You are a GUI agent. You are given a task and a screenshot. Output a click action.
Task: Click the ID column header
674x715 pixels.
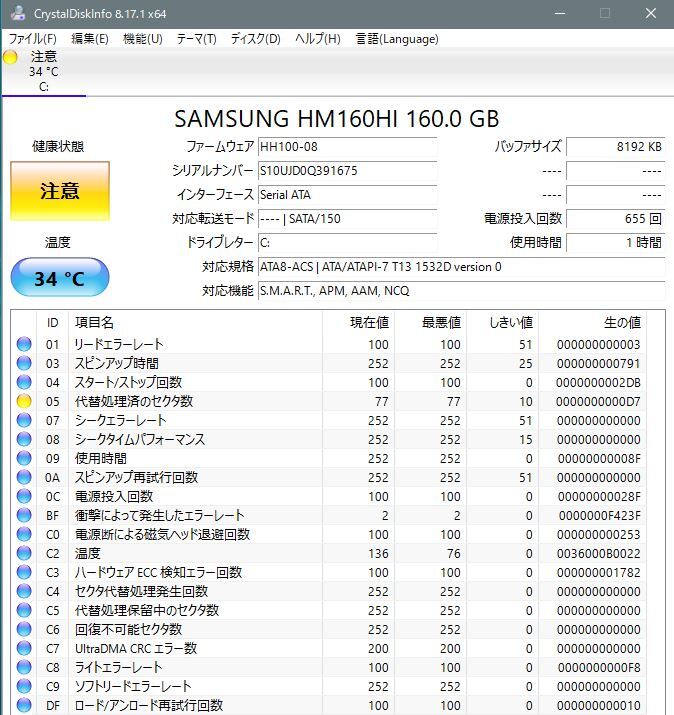[52, 322]
